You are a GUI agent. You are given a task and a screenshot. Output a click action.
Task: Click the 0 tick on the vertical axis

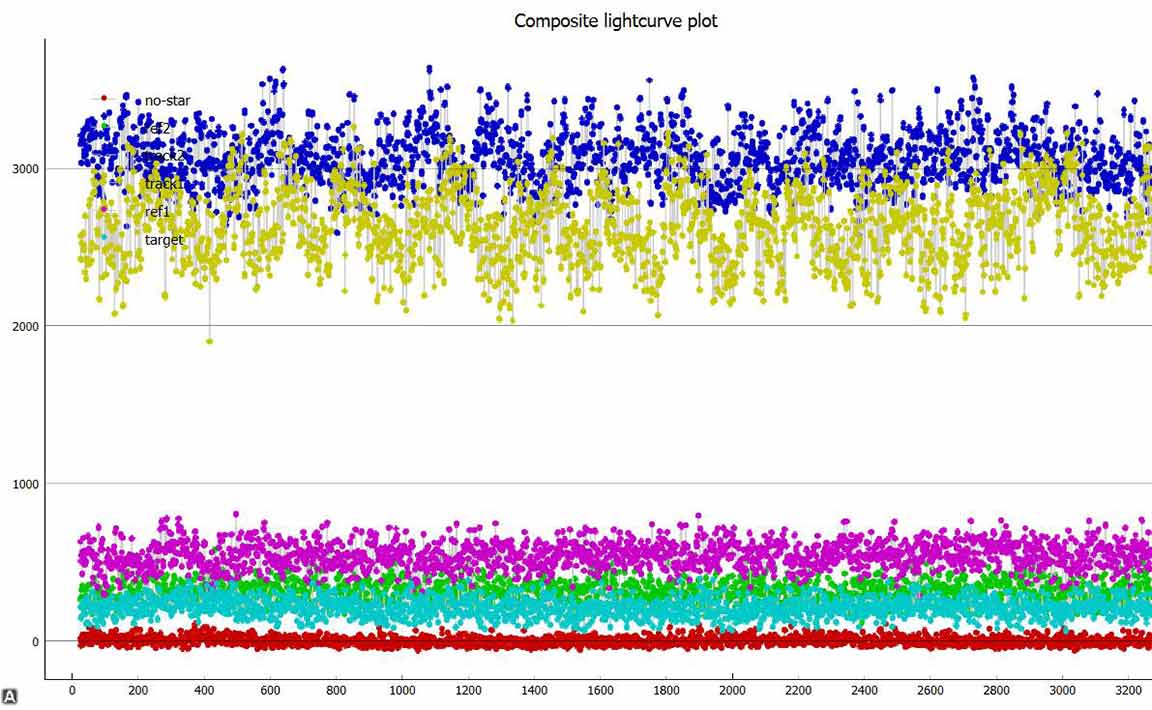coord(33,642)
